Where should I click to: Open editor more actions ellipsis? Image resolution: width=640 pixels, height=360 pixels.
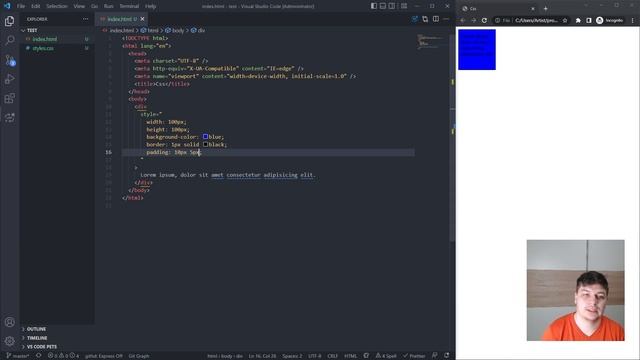click(x=446, y=19)
